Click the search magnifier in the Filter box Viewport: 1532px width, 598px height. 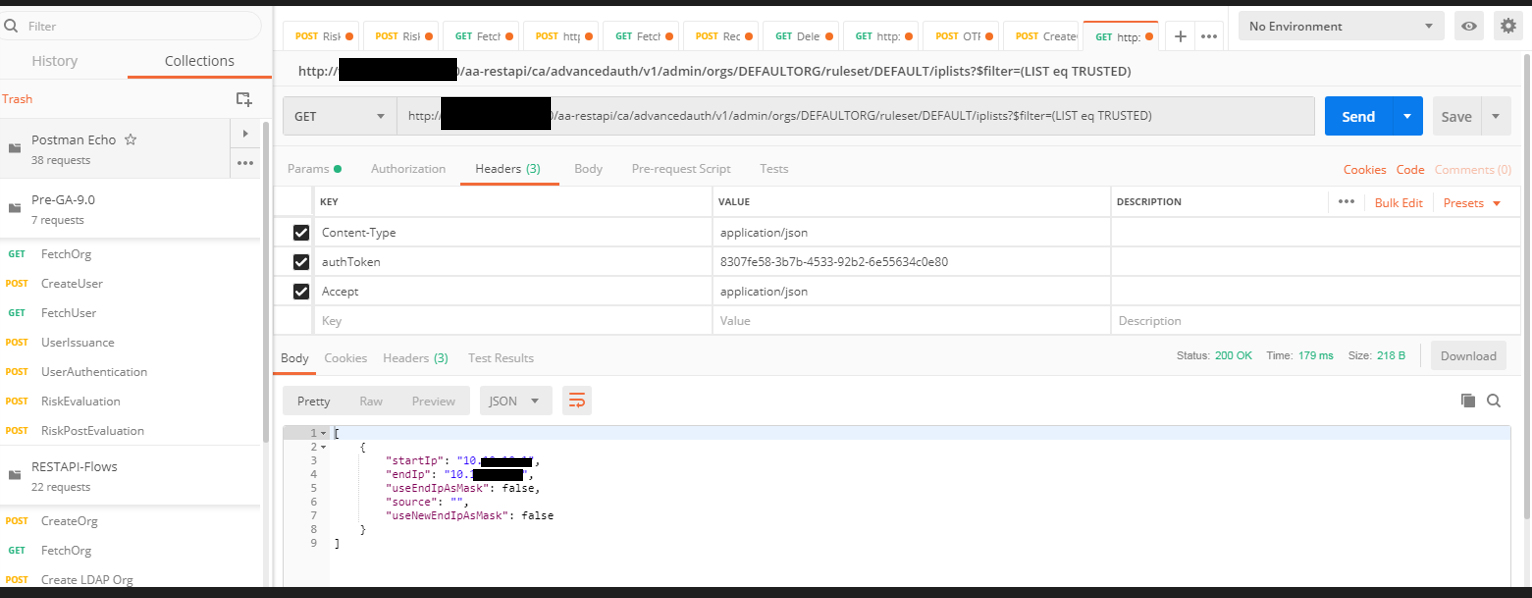[12, 26]
